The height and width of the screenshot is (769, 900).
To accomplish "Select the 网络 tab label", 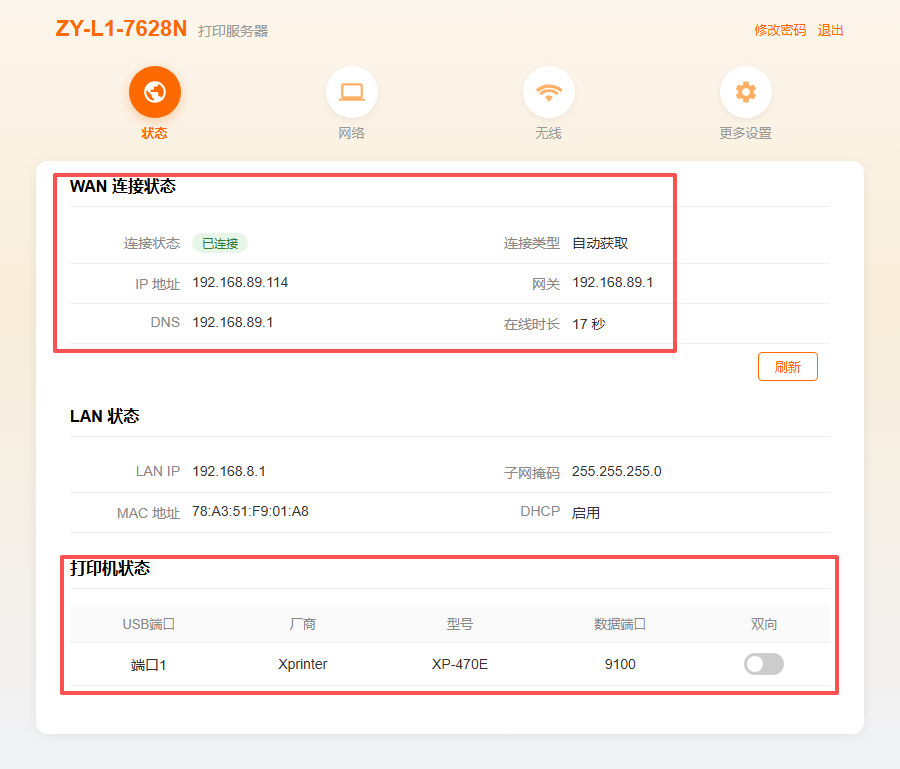I will point(351,133).
